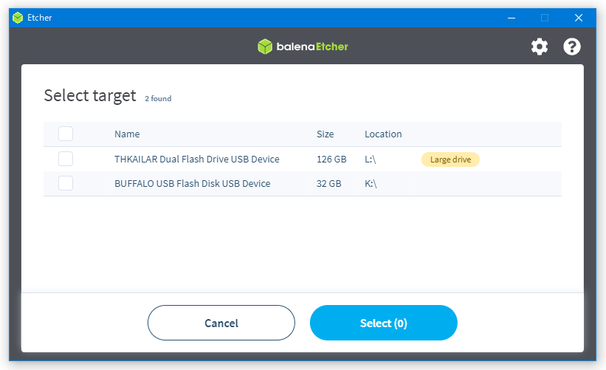
Task: Click the Etcher title bar app icon
Action: 18,18
